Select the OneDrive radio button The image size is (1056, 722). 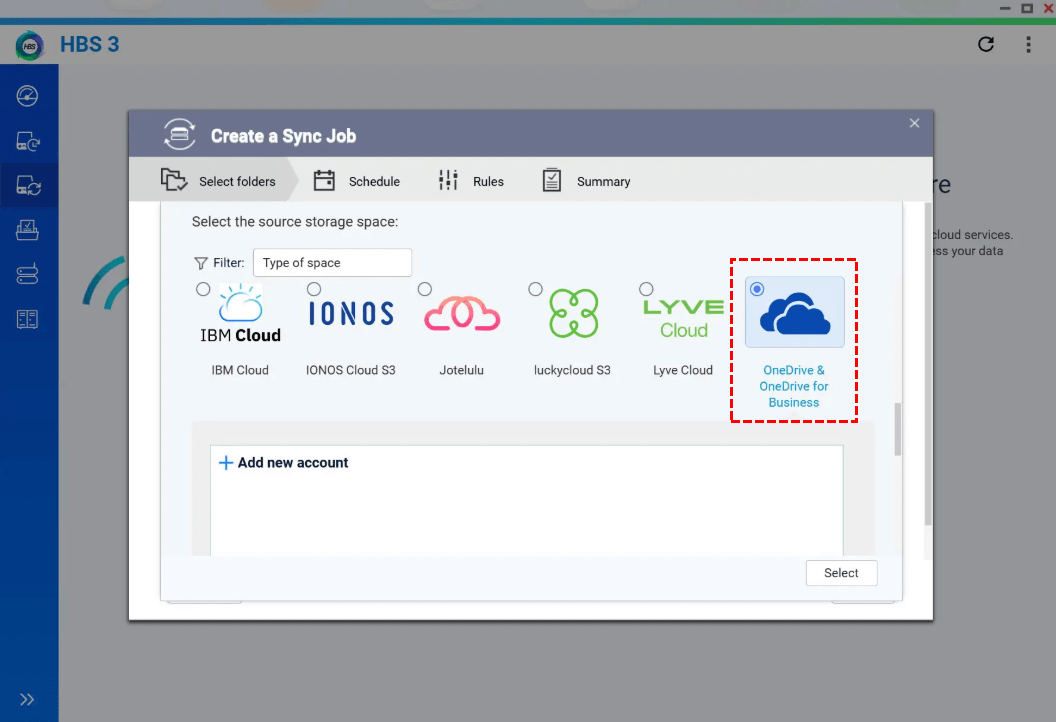757,289
